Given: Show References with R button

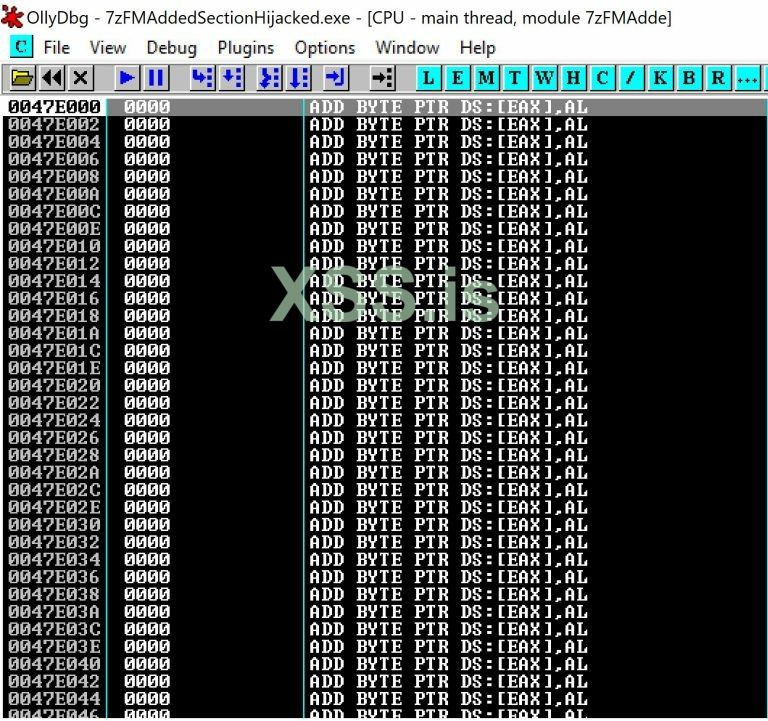Looking at the screenshot, I should click(x=718, y=78).
